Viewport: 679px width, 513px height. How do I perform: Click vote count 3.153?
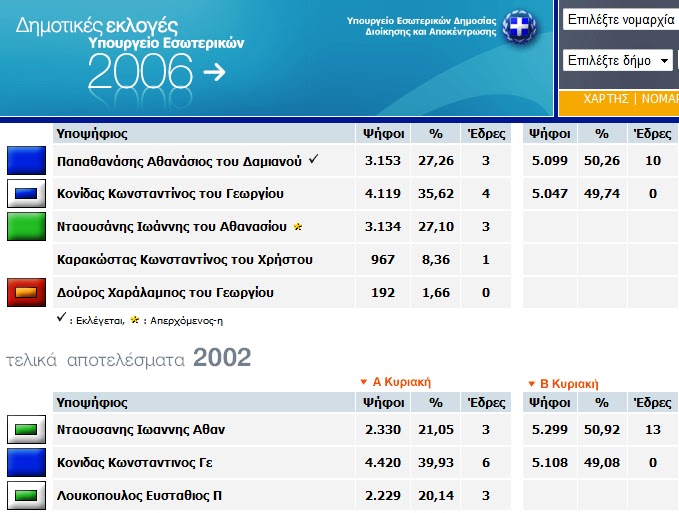[382, 161]
